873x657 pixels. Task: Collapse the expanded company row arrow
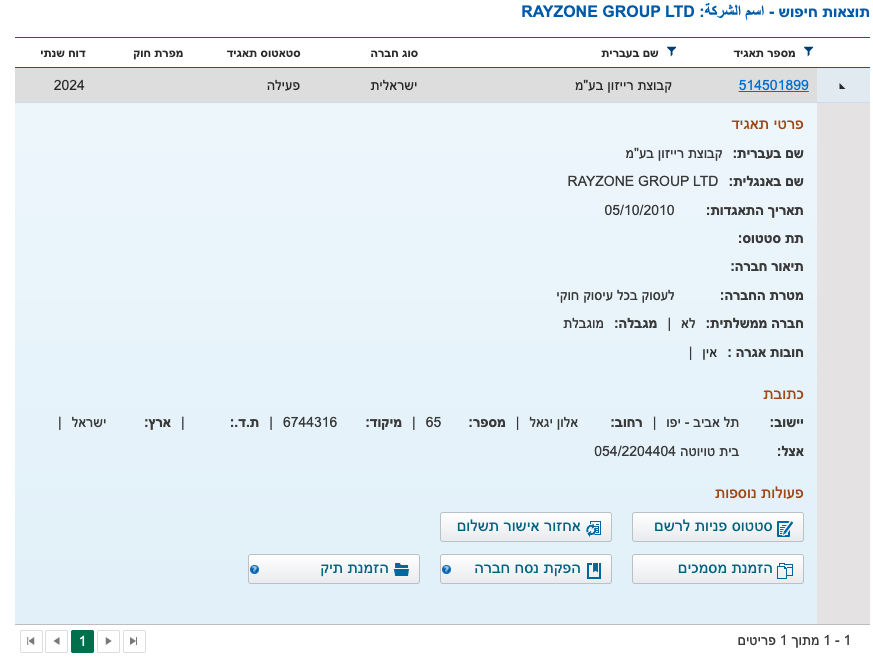[x=841, y=86]
